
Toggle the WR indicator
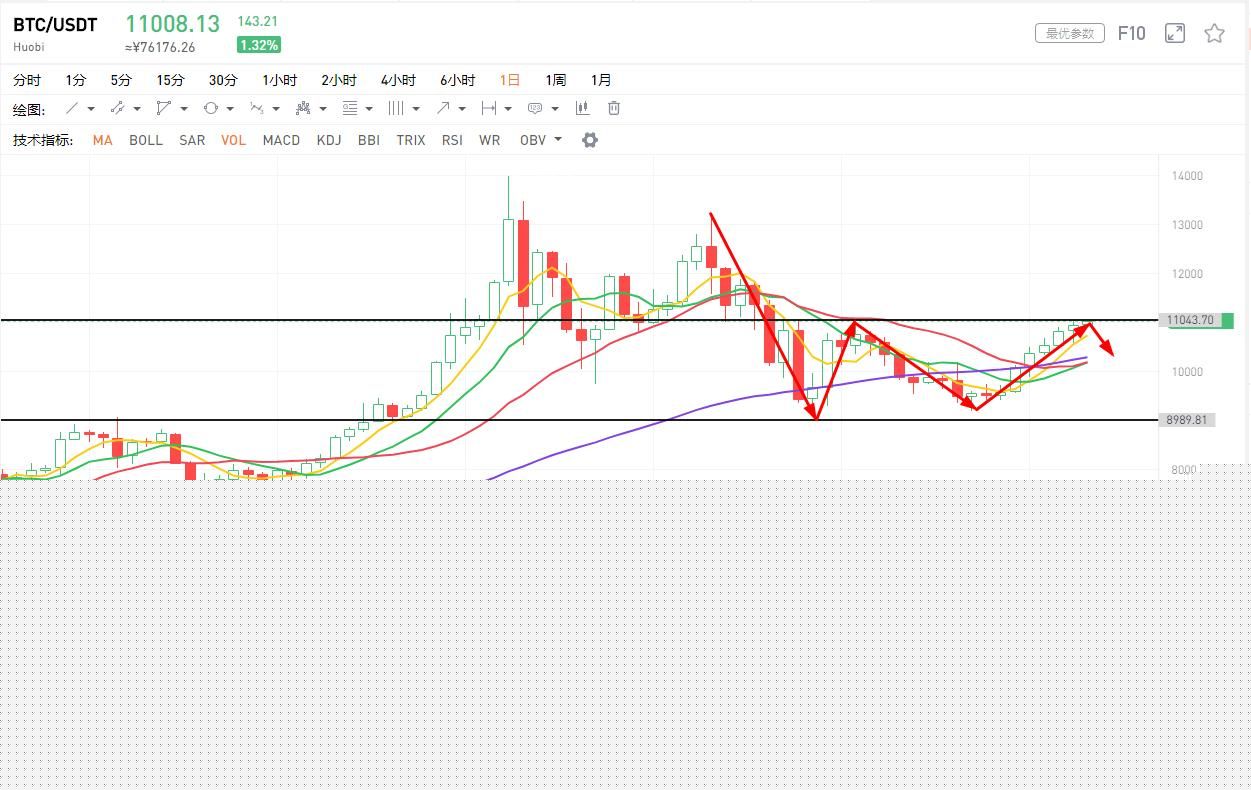click(489, 140)
